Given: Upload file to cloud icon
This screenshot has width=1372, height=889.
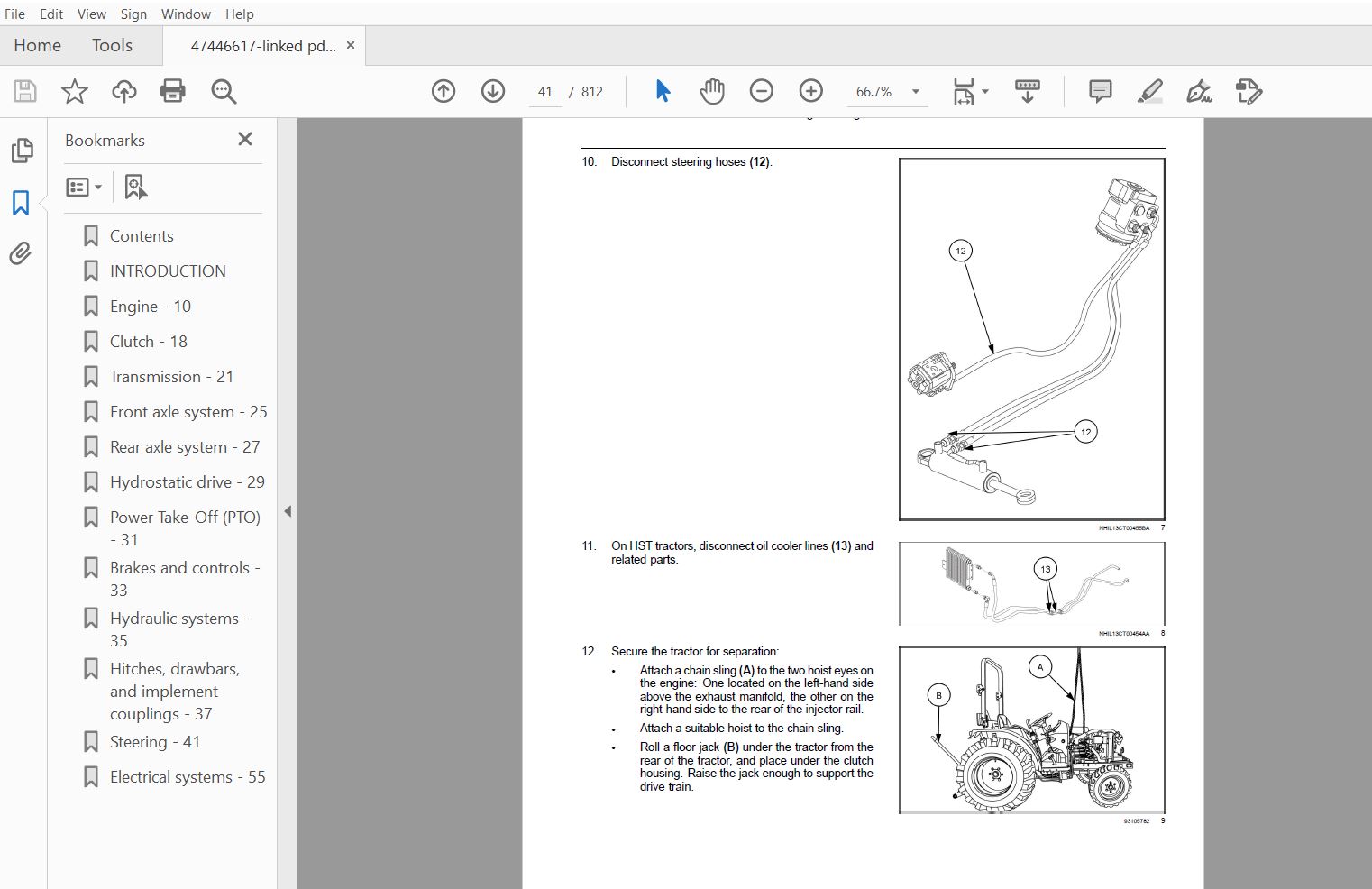Looking at the screenshot, I should 124,91.
